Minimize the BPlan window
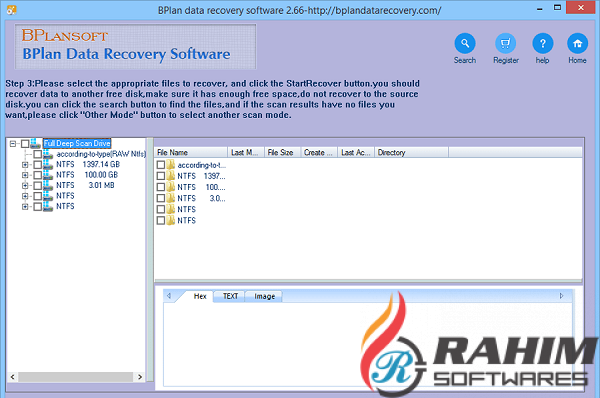 [540, 8]
